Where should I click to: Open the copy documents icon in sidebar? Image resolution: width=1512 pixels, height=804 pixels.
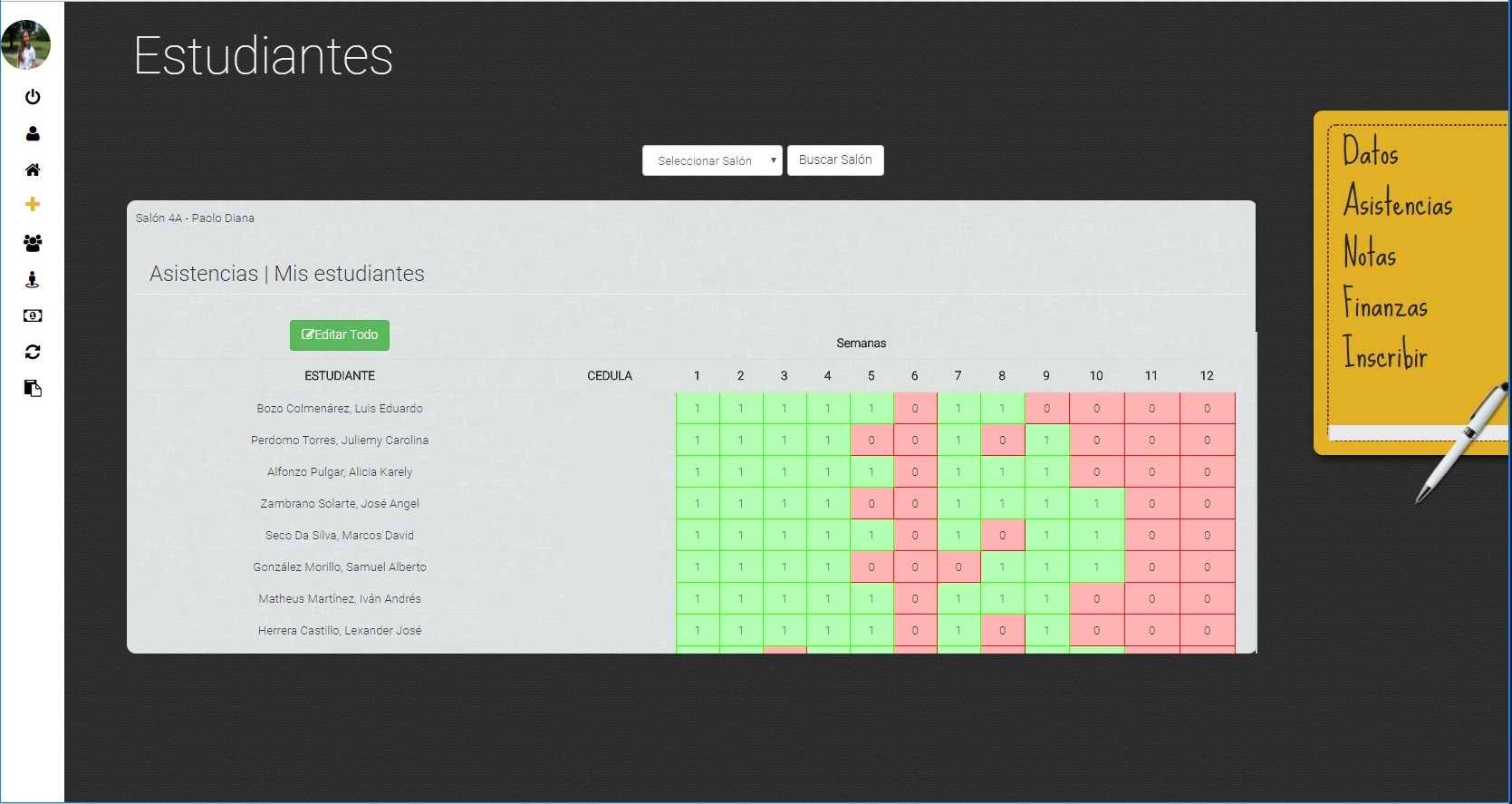pos(33,388)
